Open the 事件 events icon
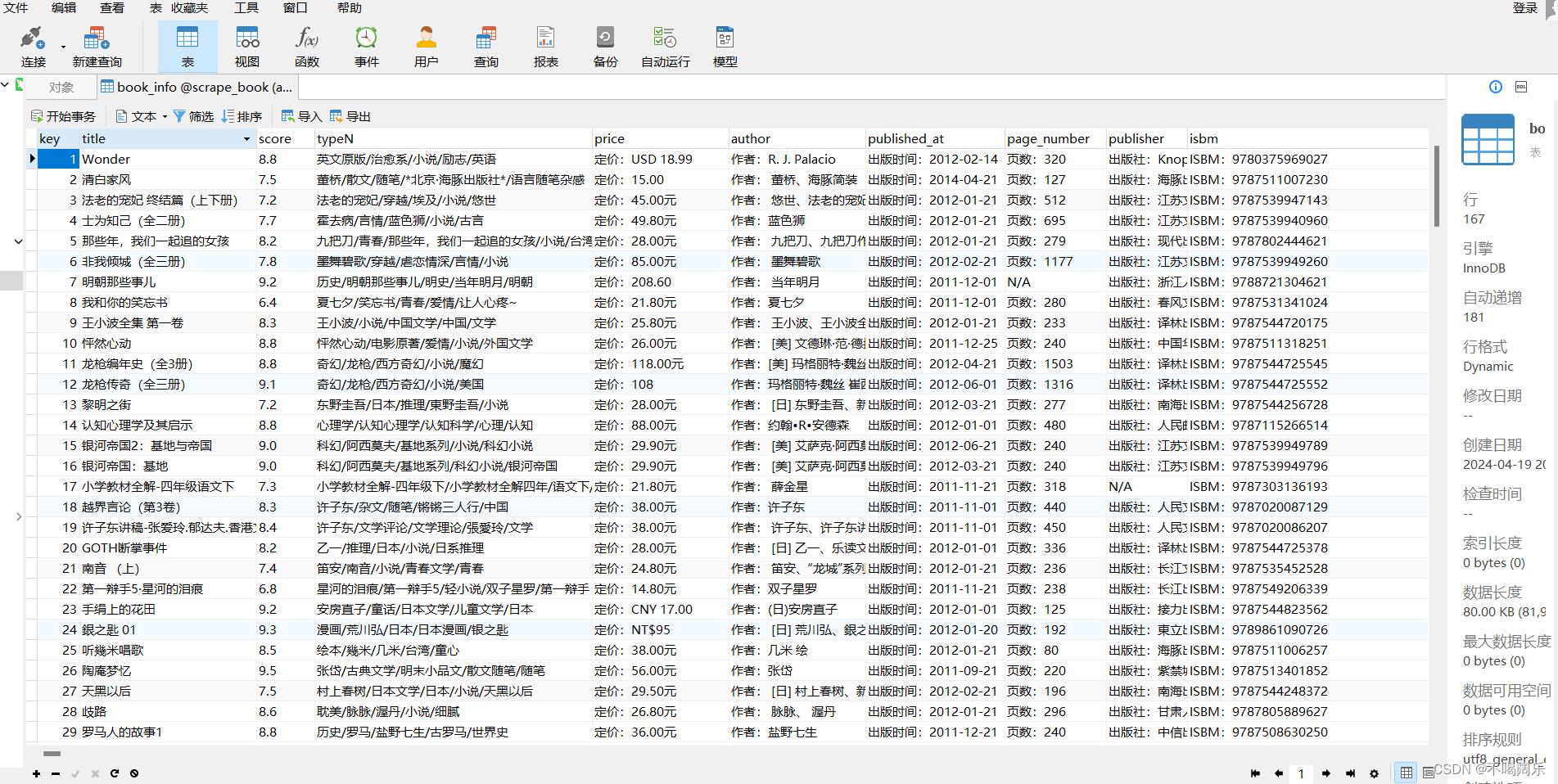1558x784 pixels. tap(367, 47)
